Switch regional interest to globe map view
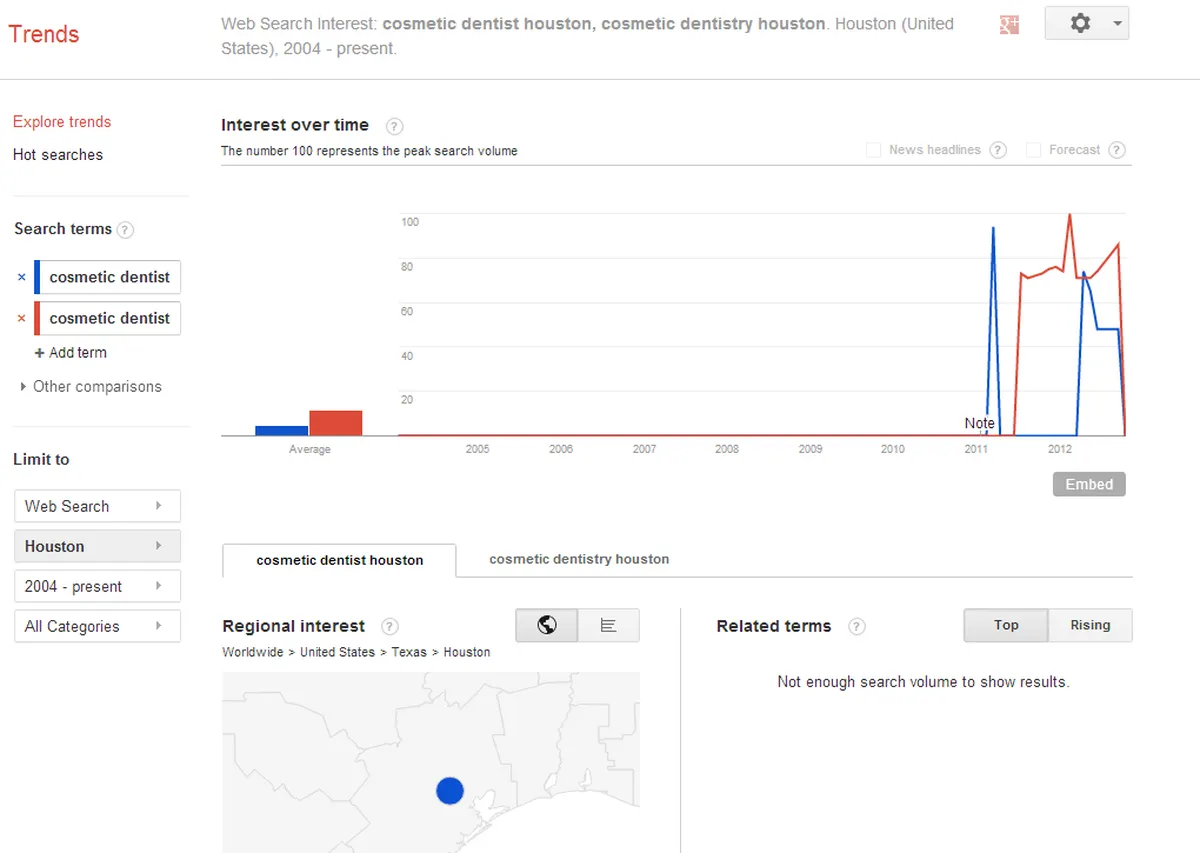The image size is (1200, 853). click(x=547, y=625)
